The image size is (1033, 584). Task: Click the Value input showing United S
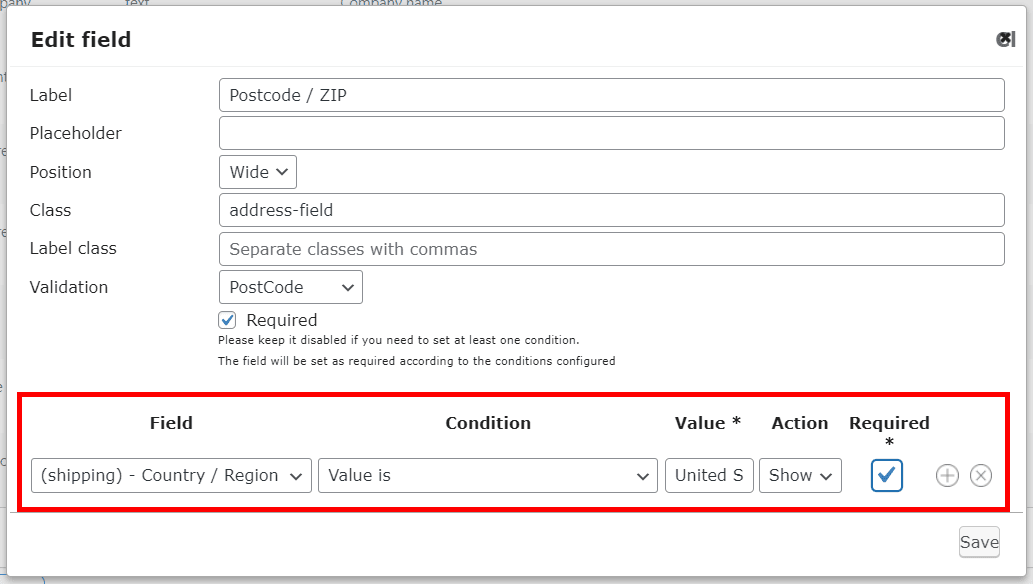click(x=709, y=476)
